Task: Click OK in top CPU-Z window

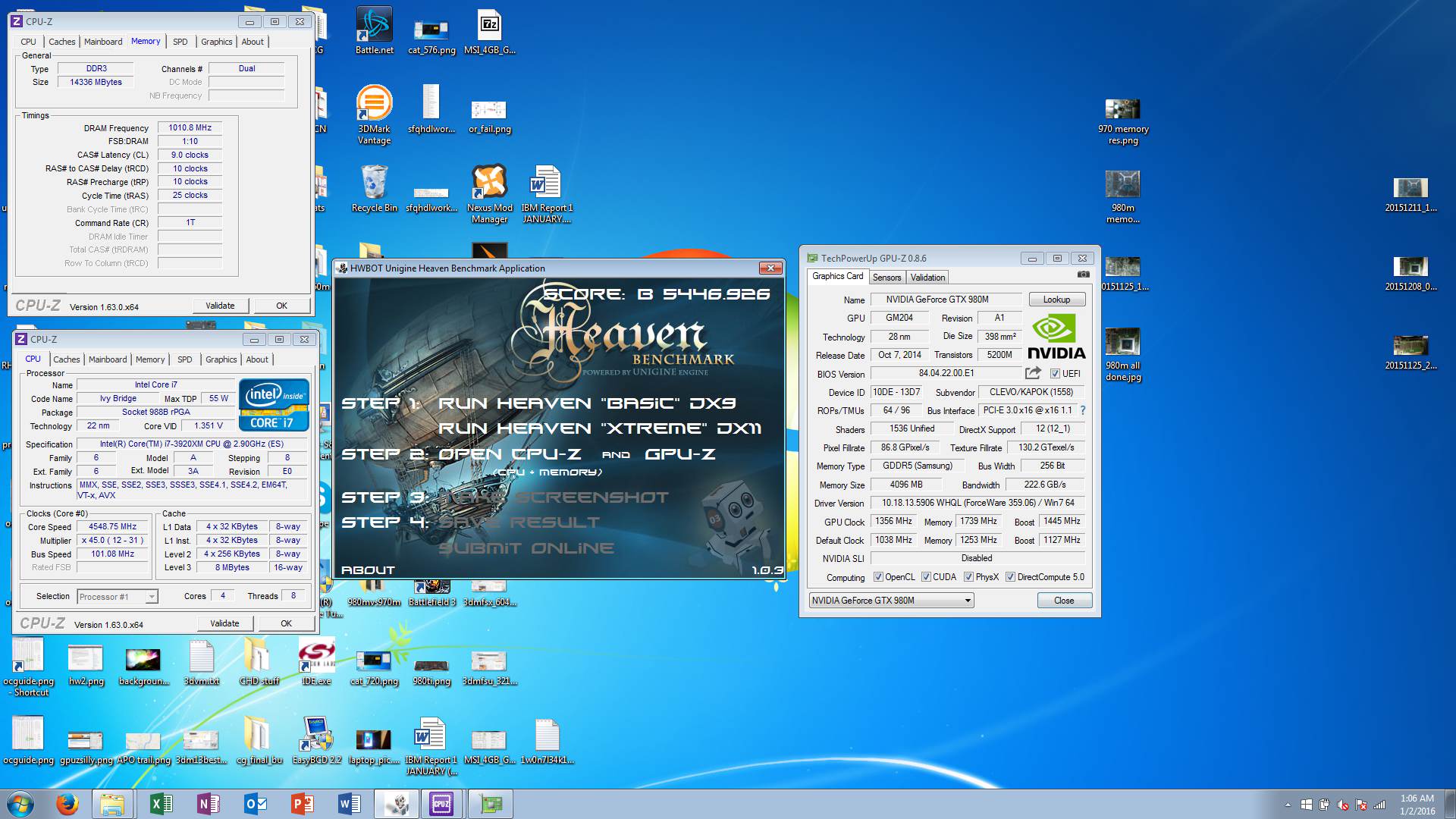Action: click(281, 306)
